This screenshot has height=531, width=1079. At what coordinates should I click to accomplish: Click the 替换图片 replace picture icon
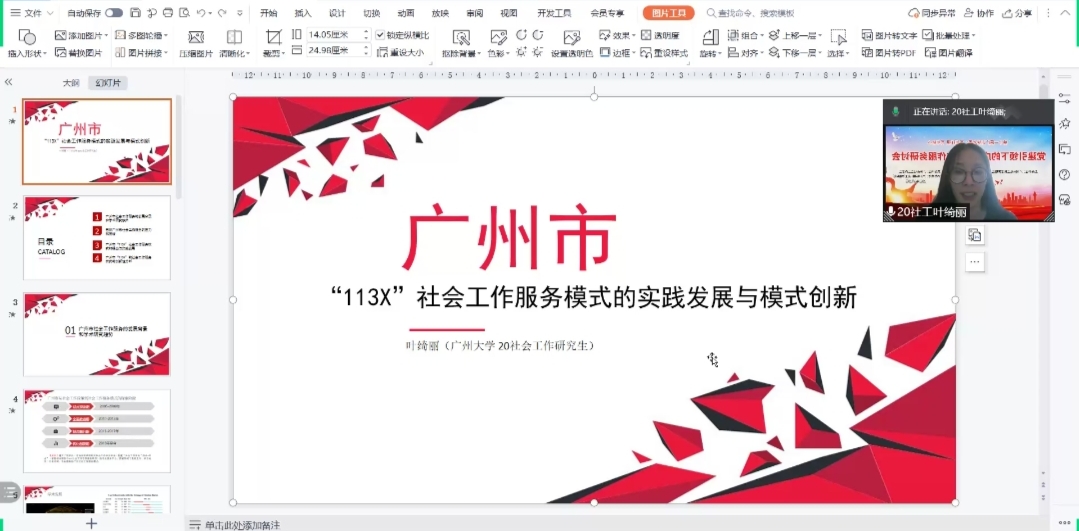[62, 53]
